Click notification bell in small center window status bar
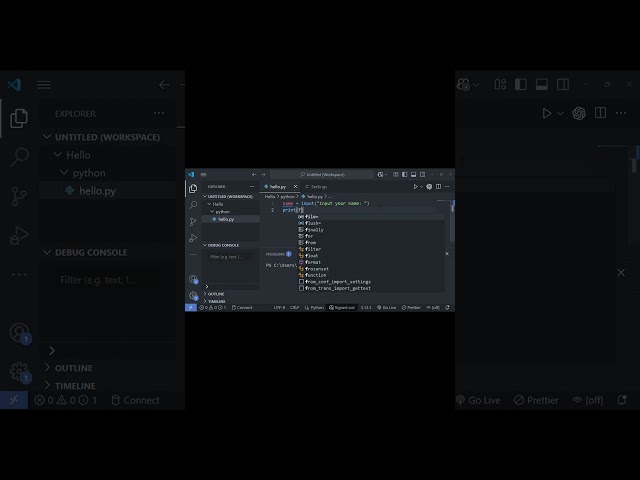Image resolution: width=640 pixels, height=480 pixels. [447, 307]
